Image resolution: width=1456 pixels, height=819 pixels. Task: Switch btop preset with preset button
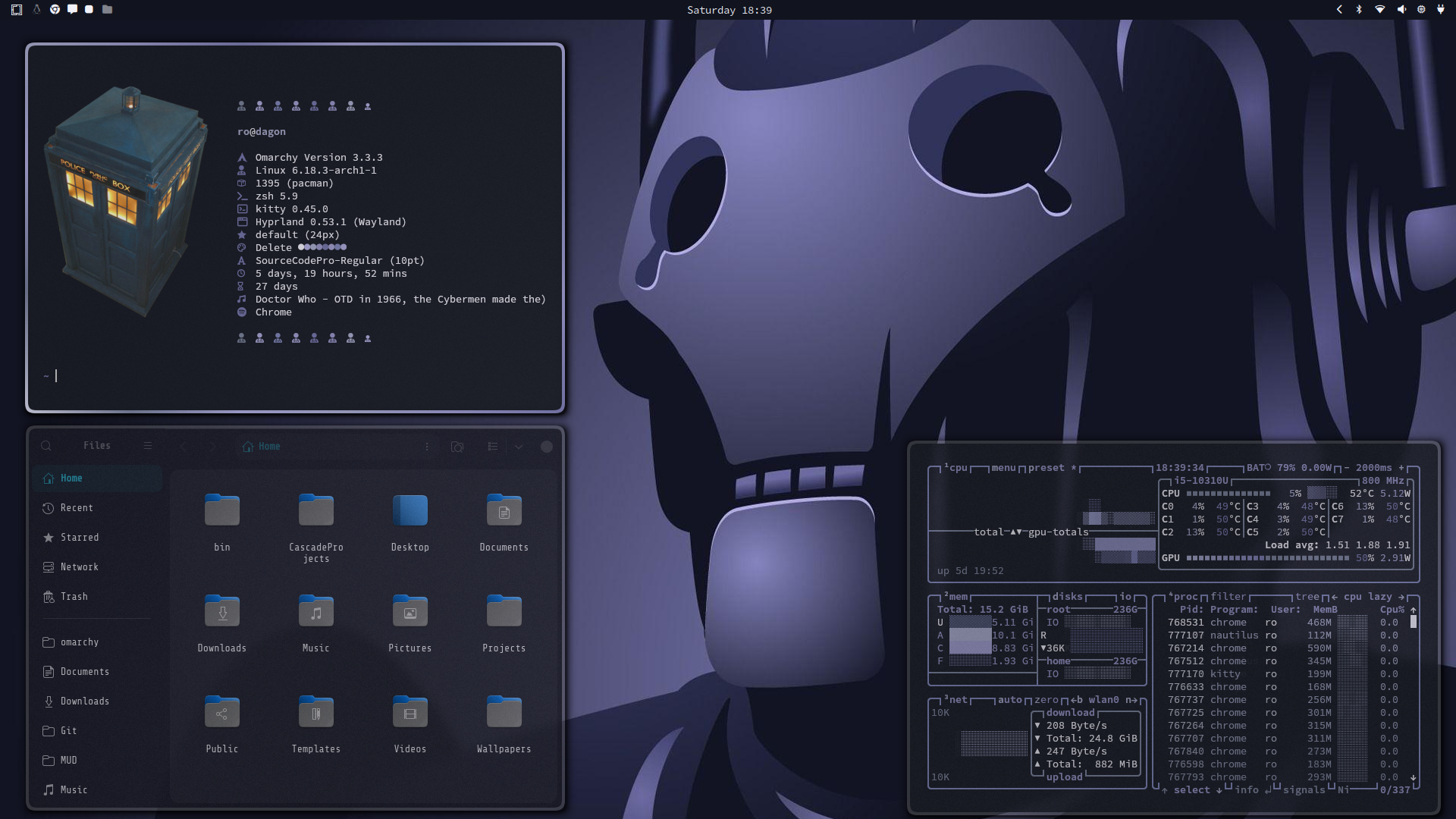(x=1046, y=468)
